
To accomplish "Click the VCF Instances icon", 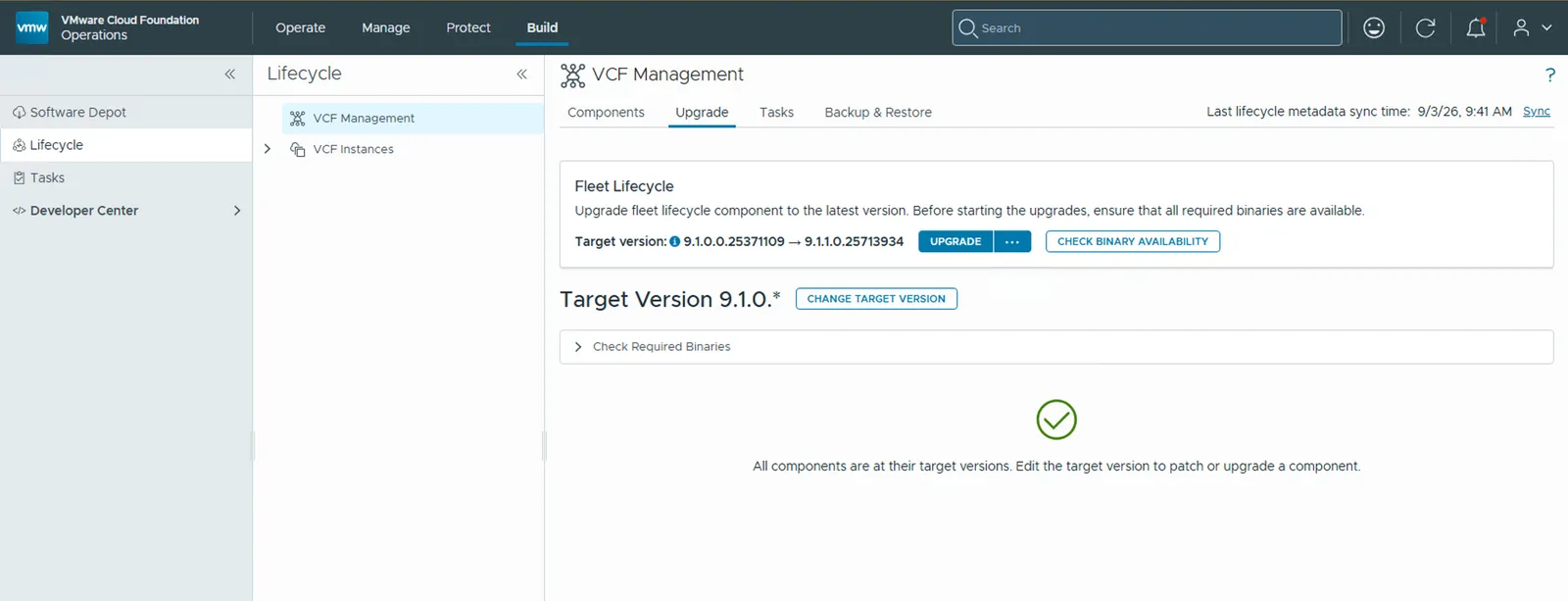I will pyautogui.click(x=297, y=149).
